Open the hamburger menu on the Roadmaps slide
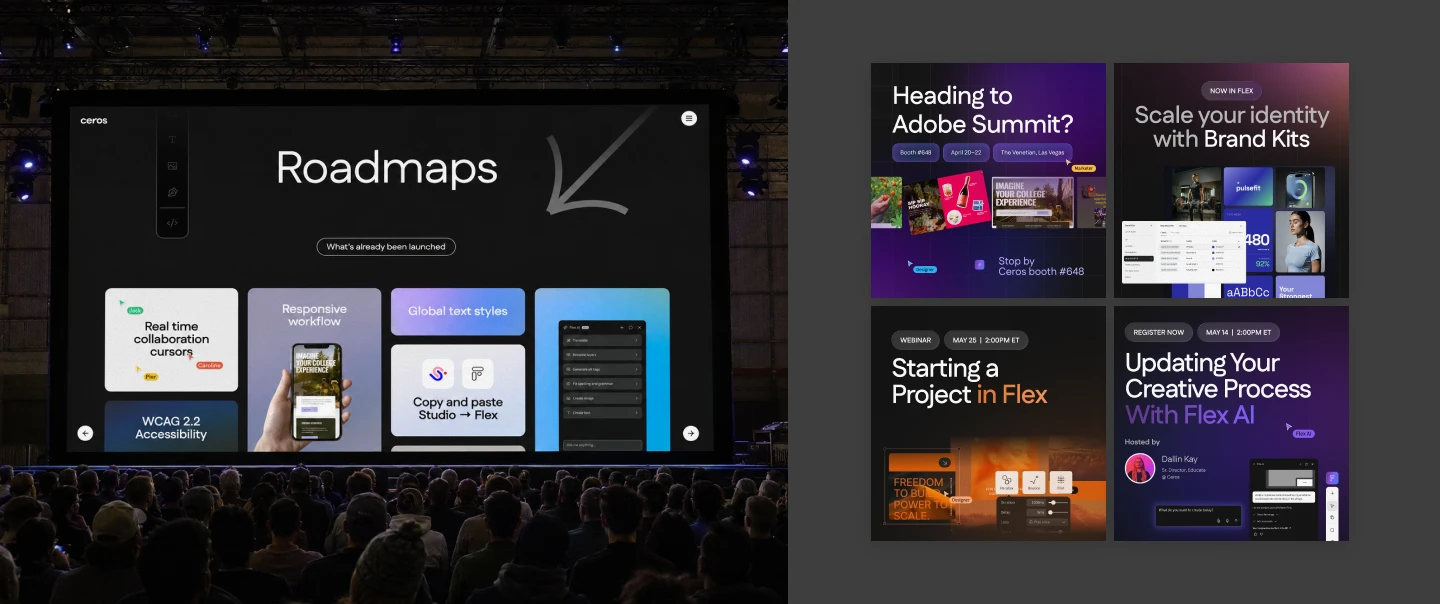The image size is (1440, 604). (x=689, y=118)
